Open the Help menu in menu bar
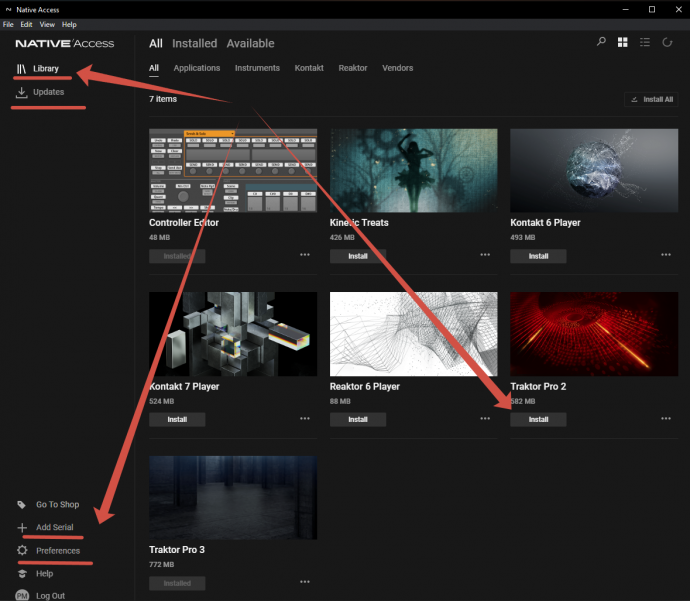Screen dimensions: 690x601 [x=69, y=25]
